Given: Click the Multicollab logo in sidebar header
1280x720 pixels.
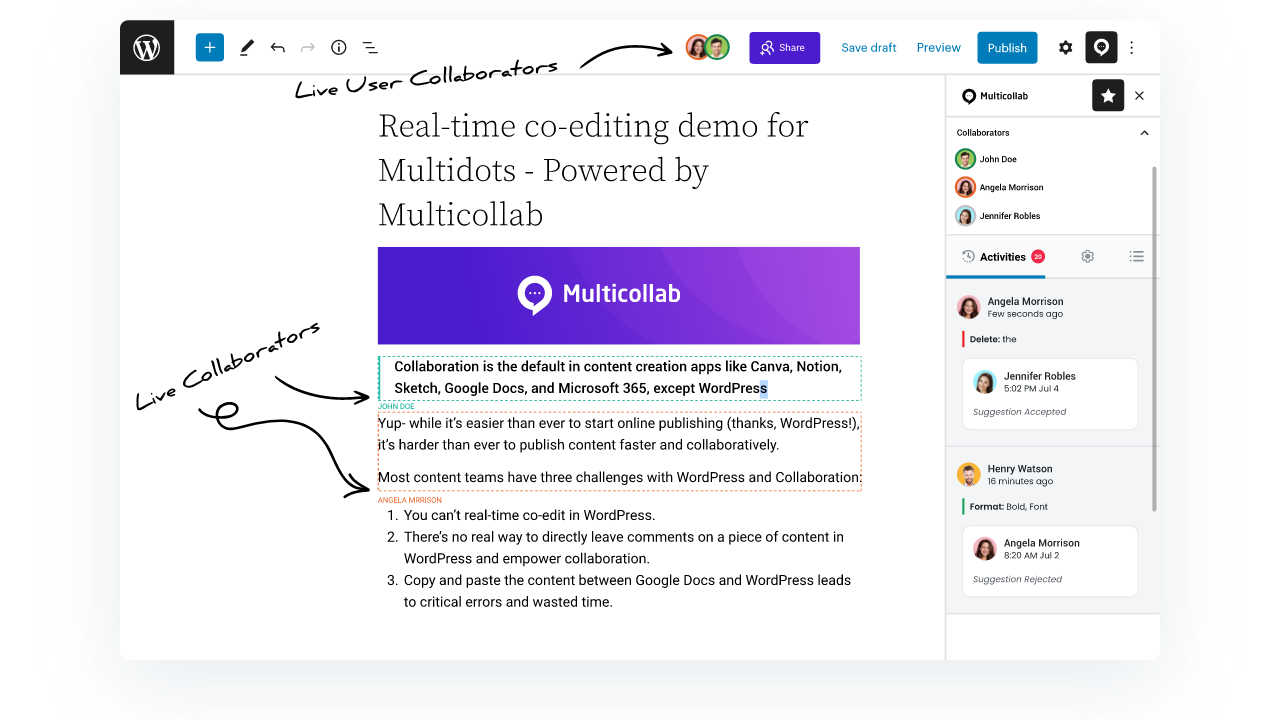Looking at the screenshot, I should [995, 96].
